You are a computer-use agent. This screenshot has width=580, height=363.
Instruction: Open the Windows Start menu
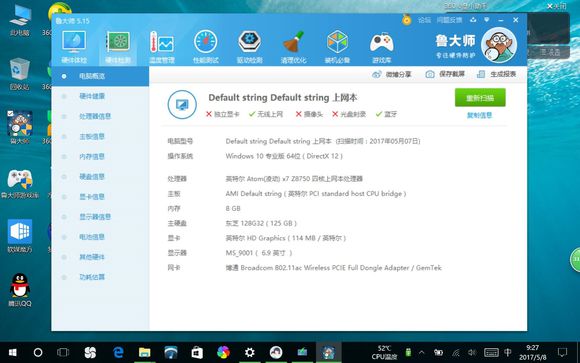click(x=13, y=353)
